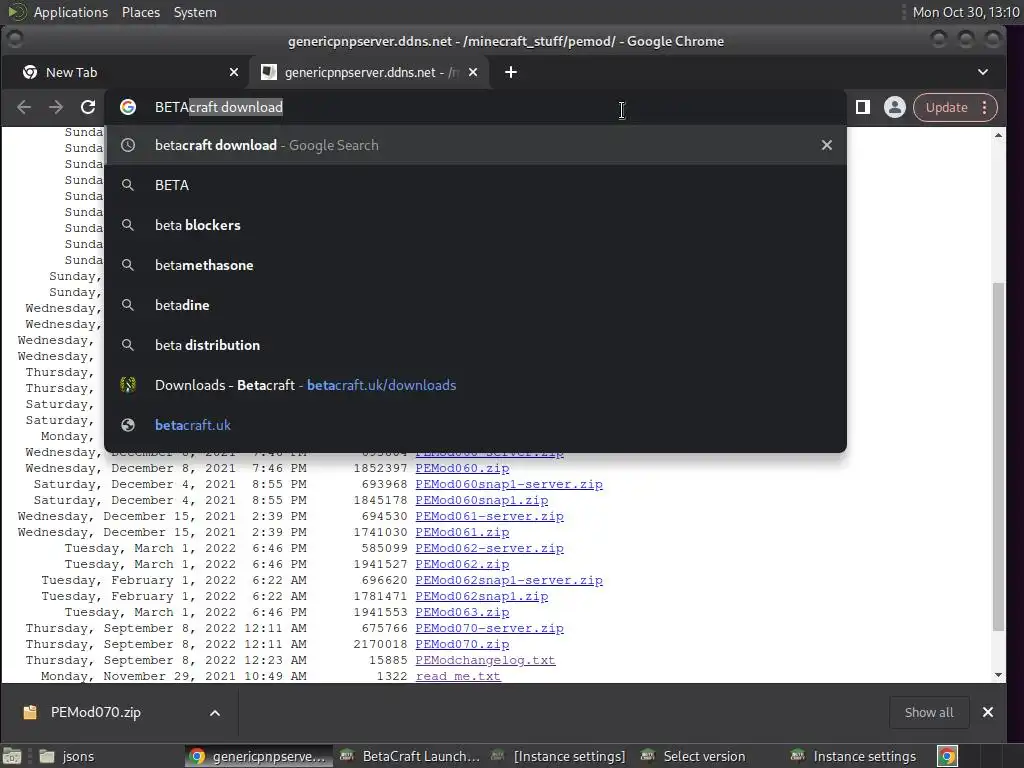Viewport: 1024px width, 768px height.
Task: Open downloaded PEMod070.zip in downloads bar
Action: [x=95, y=712]
